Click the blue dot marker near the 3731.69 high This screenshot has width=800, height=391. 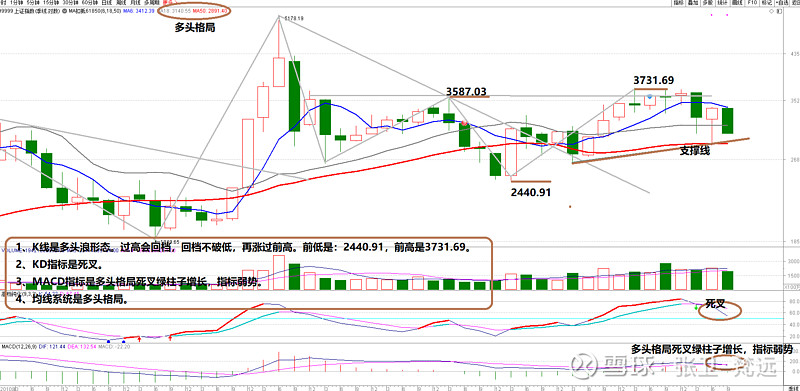coord(649,96)
